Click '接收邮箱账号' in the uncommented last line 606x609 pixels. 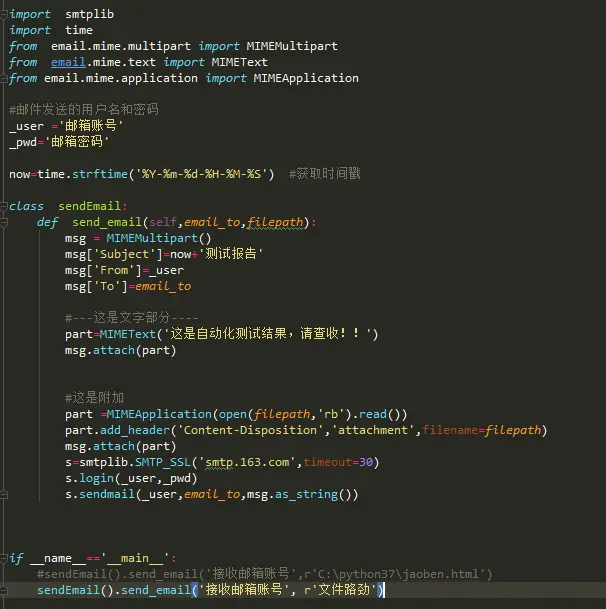244,590
